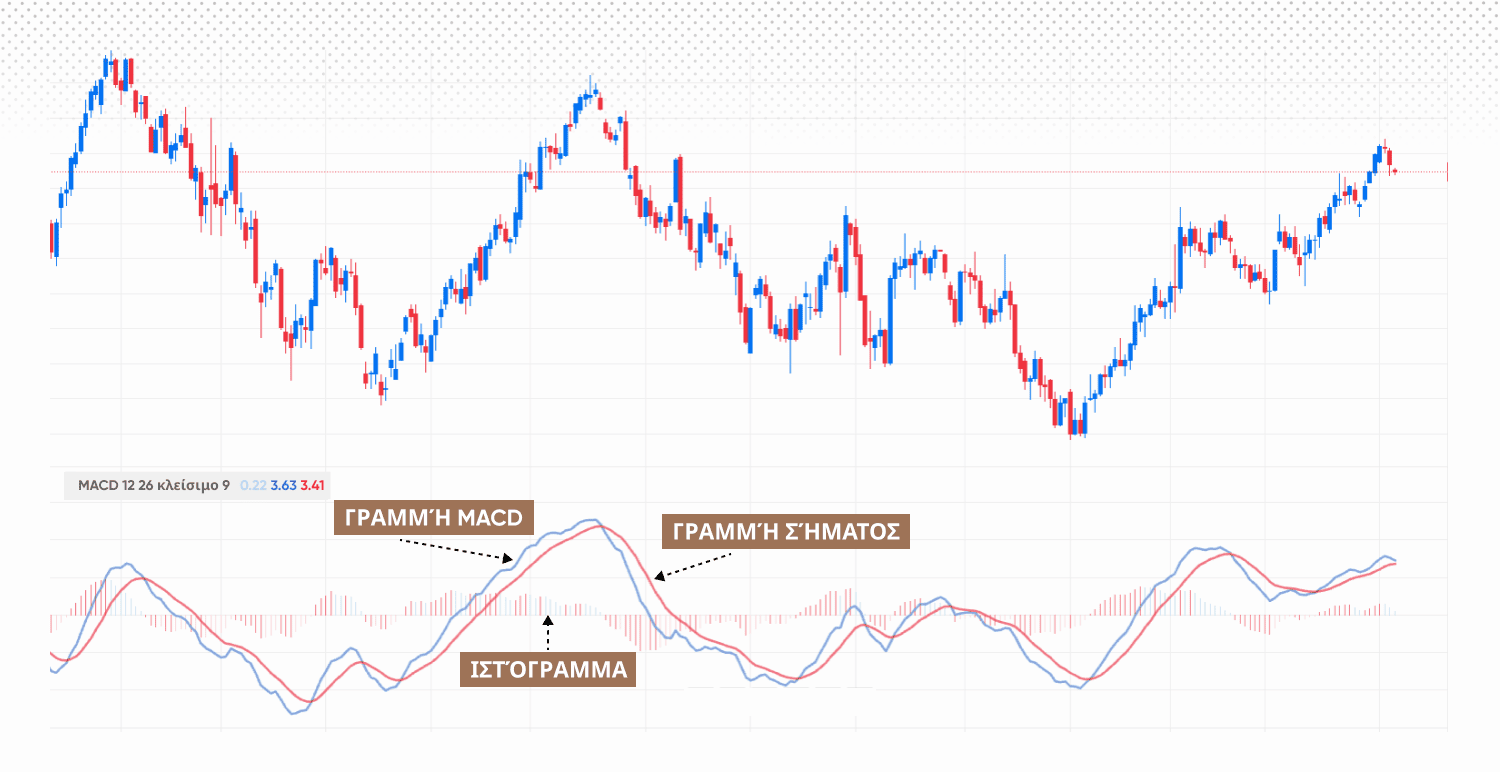Viewport: 1500px width, 772px height.
Task: Click the ΓΡΑΜΜΉ ΣΉΜΑΤΟΣ label box
Action: (786, 531)
